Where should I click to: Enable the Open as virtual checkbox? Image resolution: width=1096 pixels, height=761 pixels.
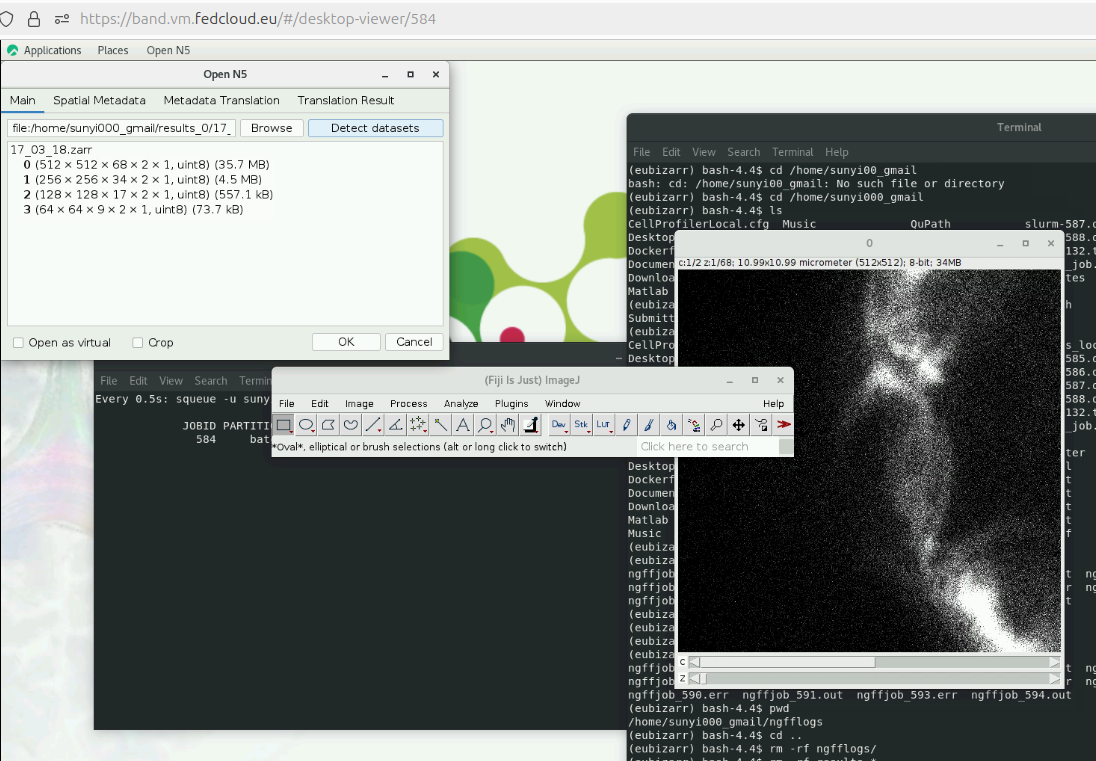(x=19, y=342)
